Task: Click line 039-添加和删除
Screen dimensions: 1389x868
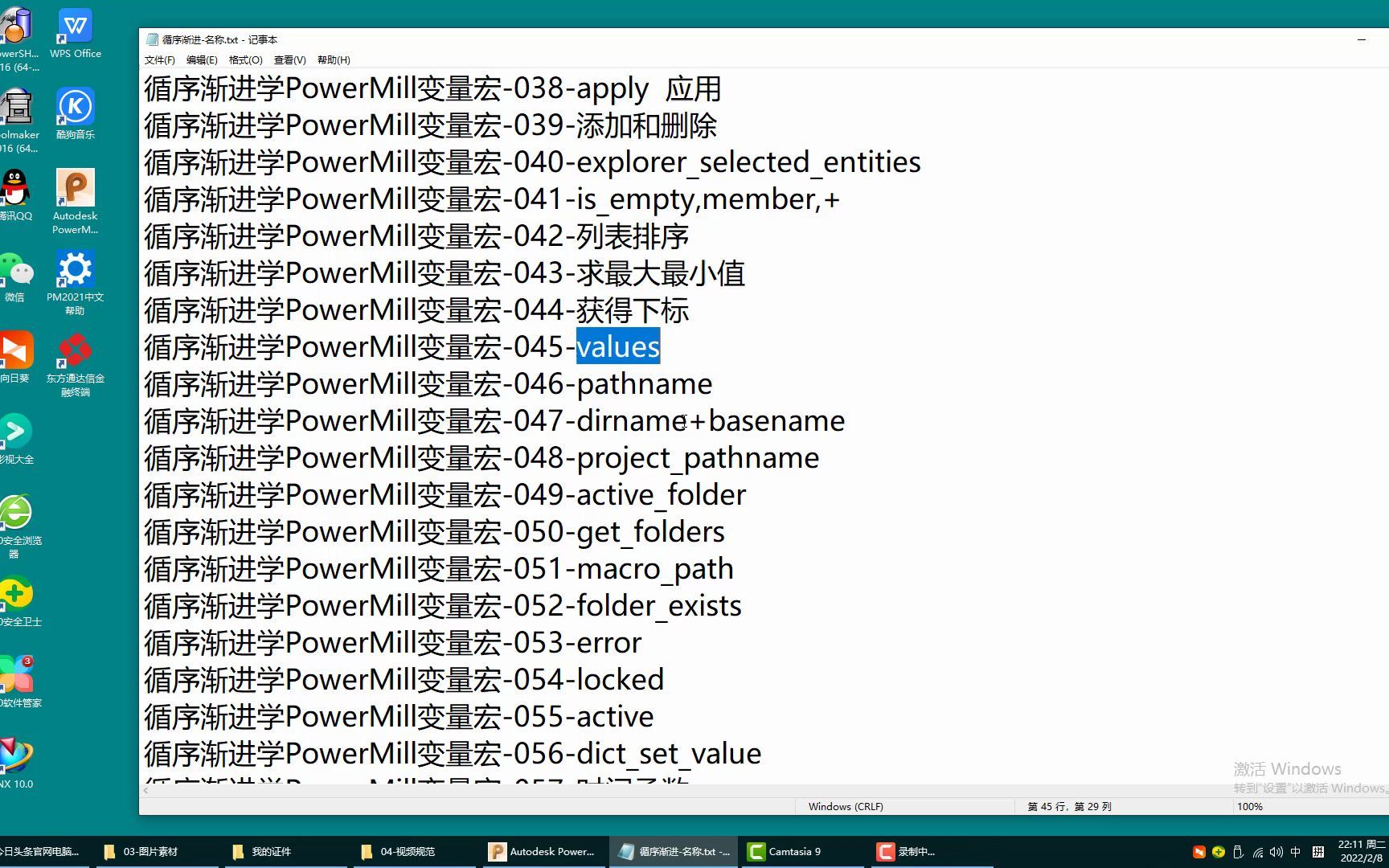Action: point(430,125)
